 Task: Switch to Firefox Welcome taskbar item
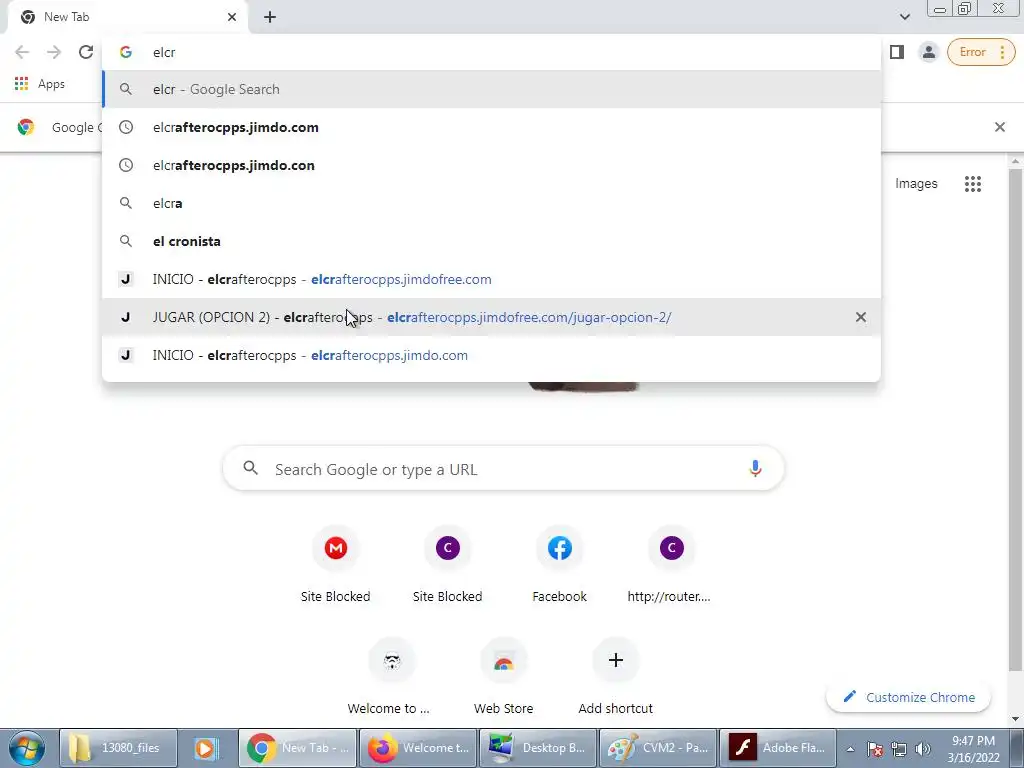[x=418, y=748]
